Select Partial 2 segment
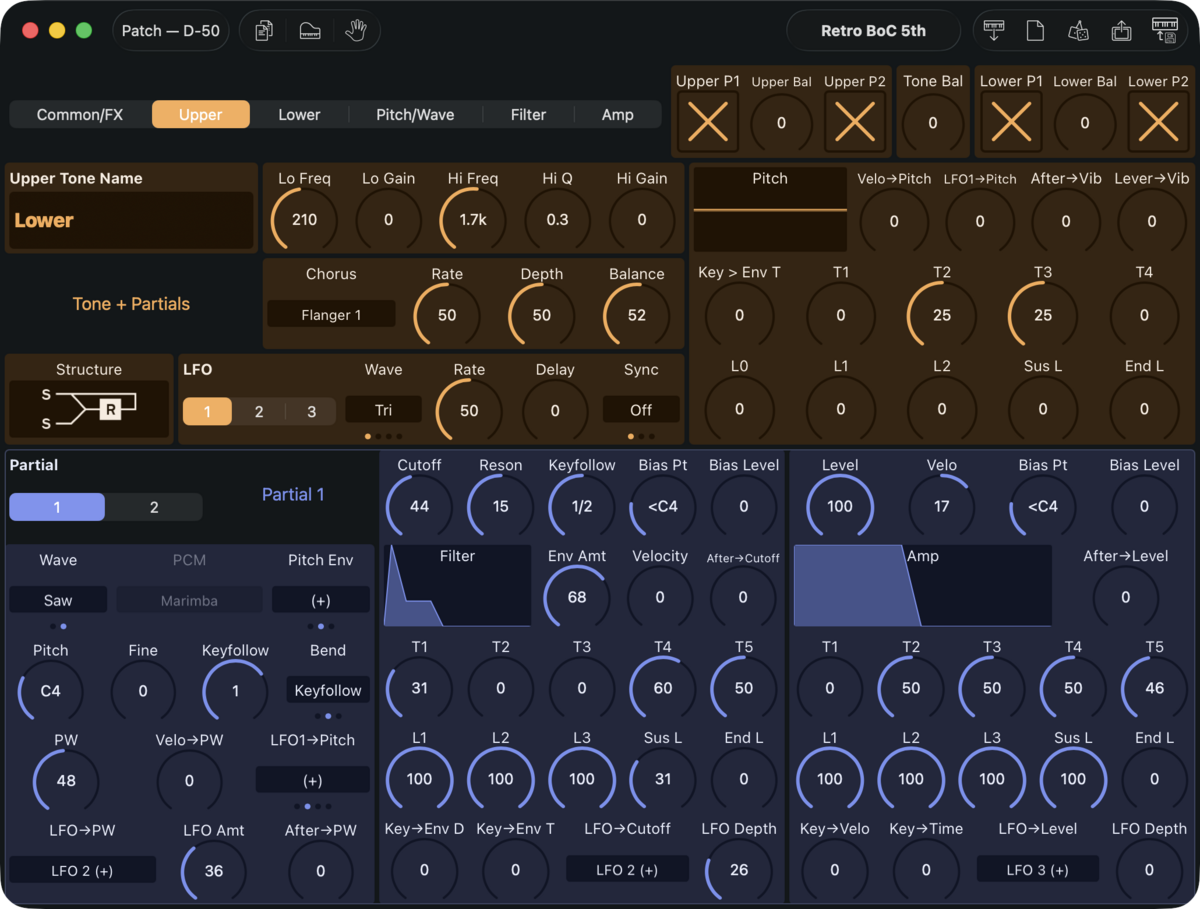Screen dimensions: 1200x909 coord(154,507)
